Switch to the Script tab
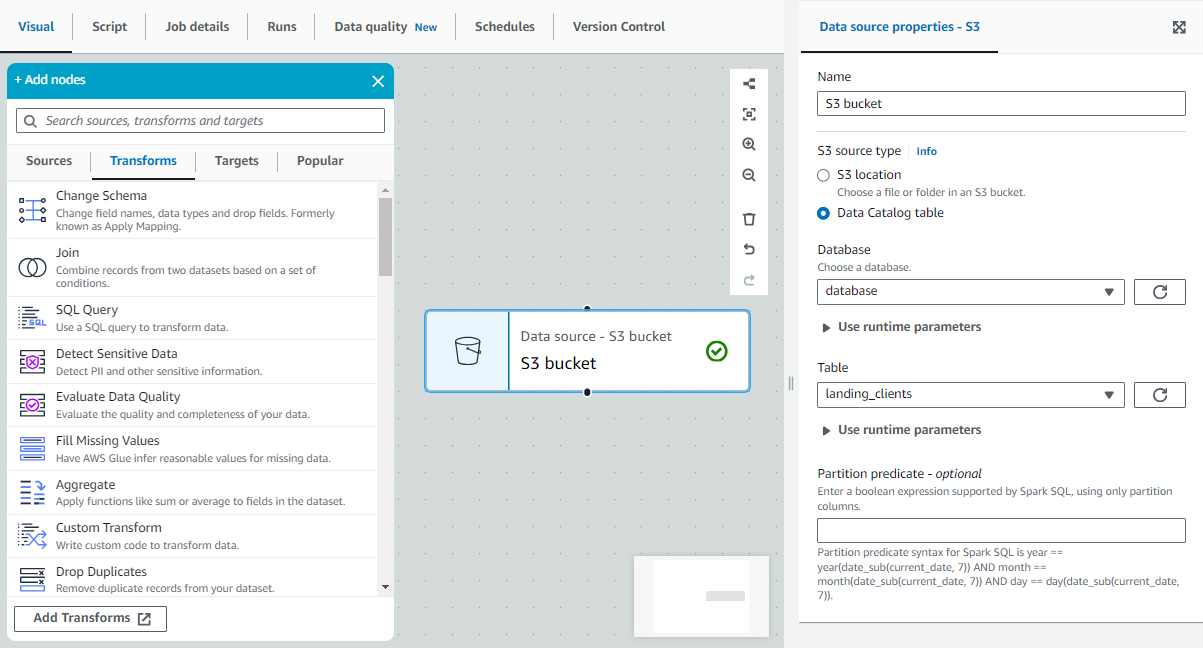Image resolution: width=1203 pixels, height=648 pixels. [x=109, y=27]
